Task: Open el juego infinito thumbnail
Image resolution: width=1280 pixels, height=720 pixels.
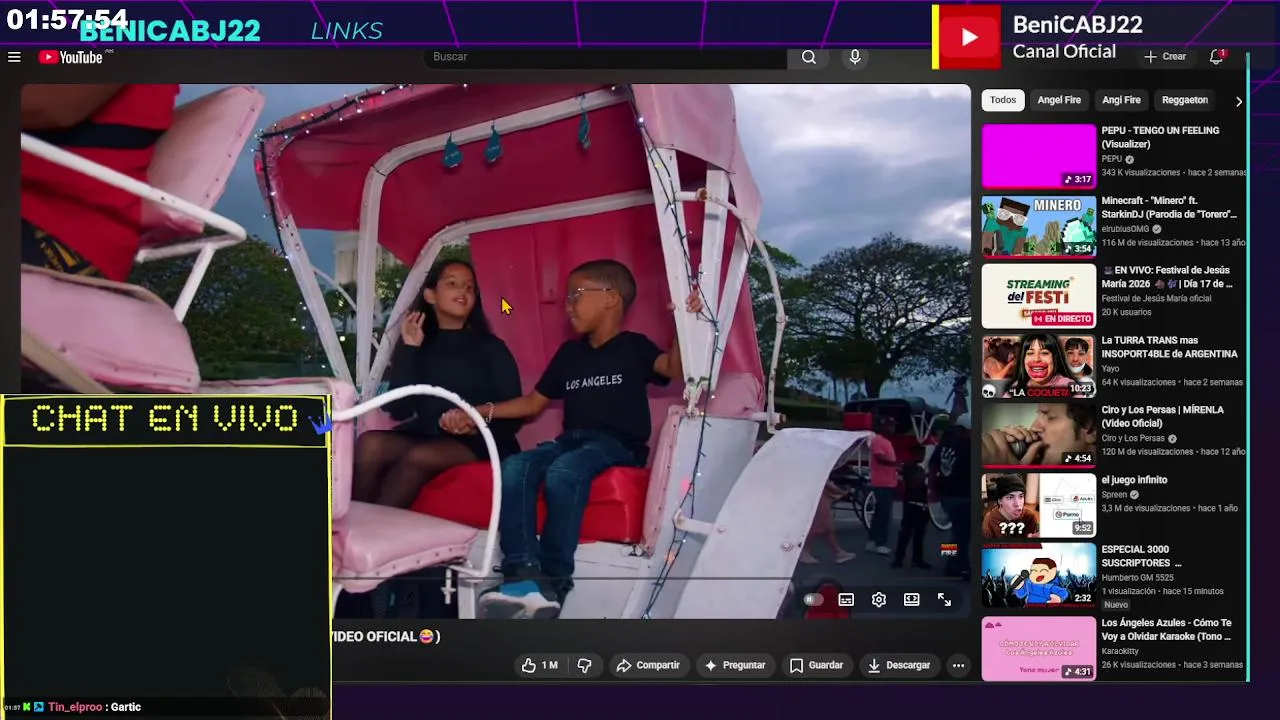Action: click(1039, 506)
